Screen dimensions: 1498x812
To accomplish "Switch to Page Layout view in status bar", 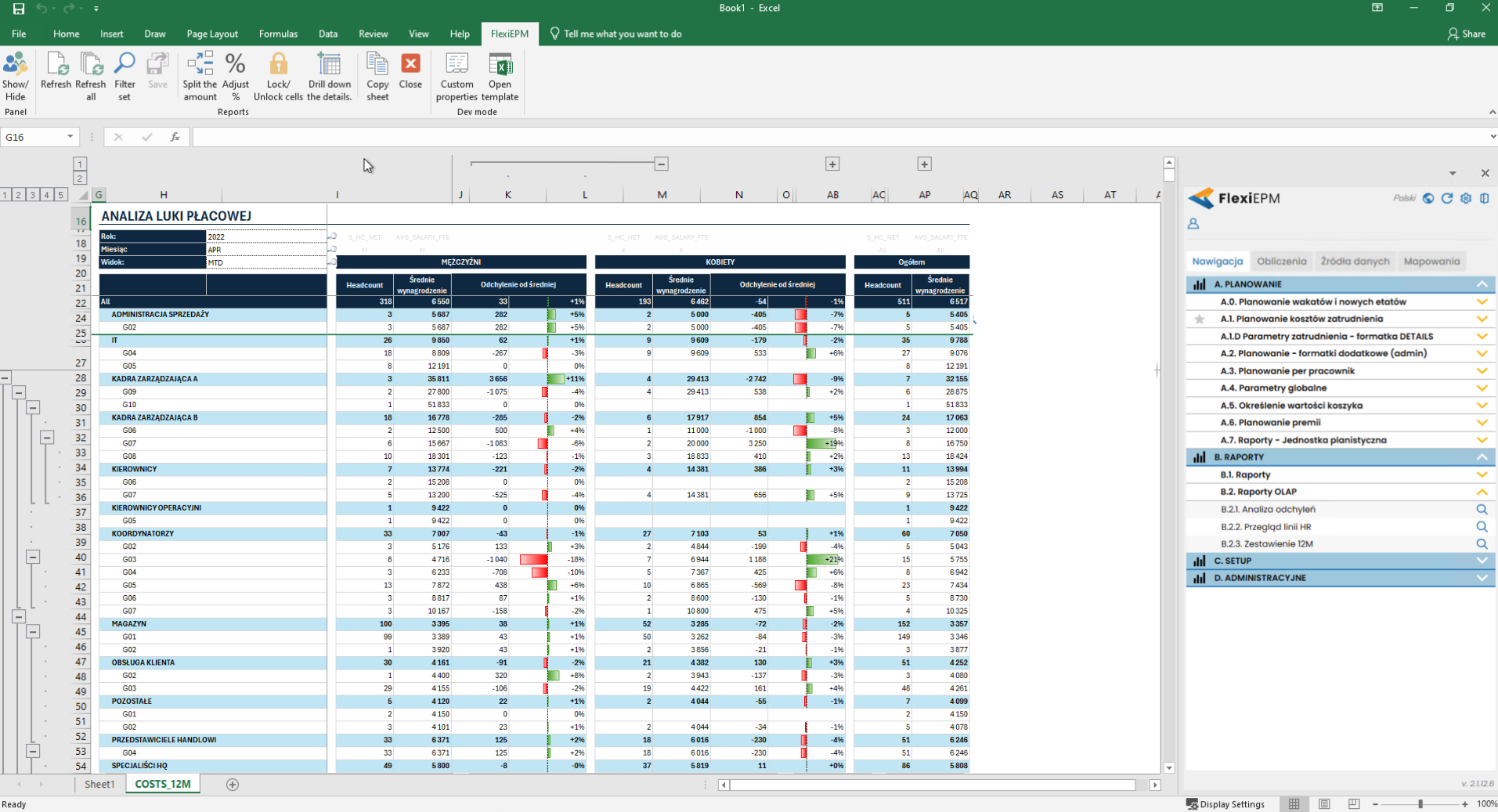I will pyautogui.click(x=1324, y=804).
